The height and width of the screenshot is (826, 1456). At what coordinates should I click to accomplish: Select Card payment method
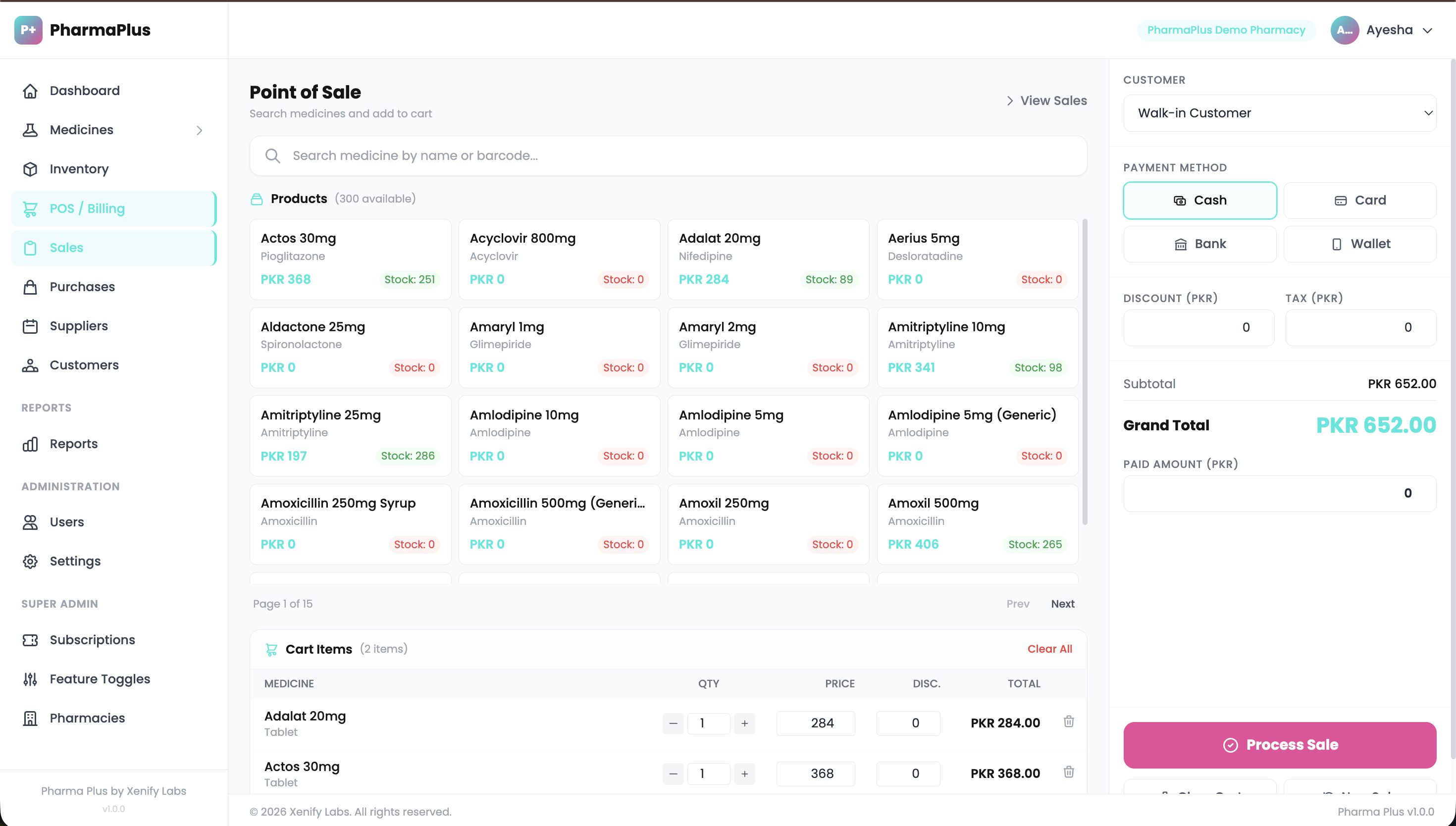(1359, 200)
